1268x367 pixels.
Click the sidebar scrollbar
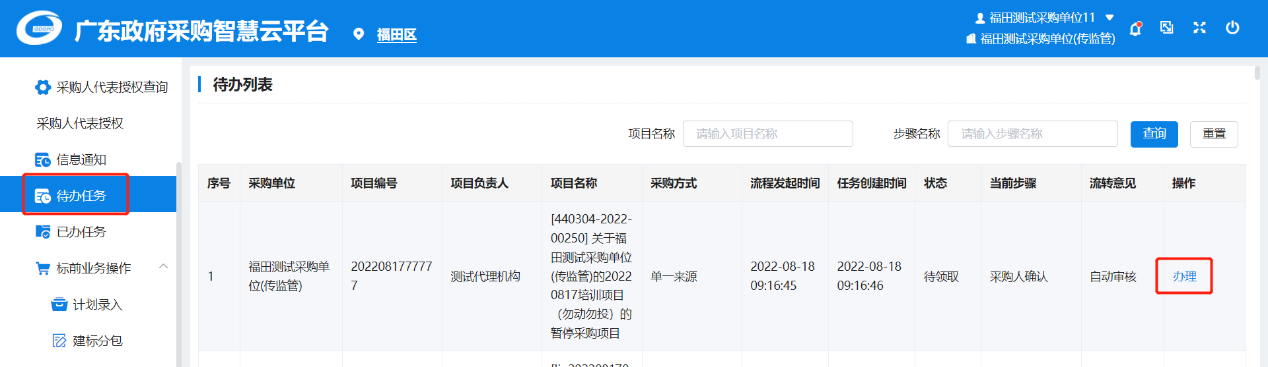click(179, 265)
